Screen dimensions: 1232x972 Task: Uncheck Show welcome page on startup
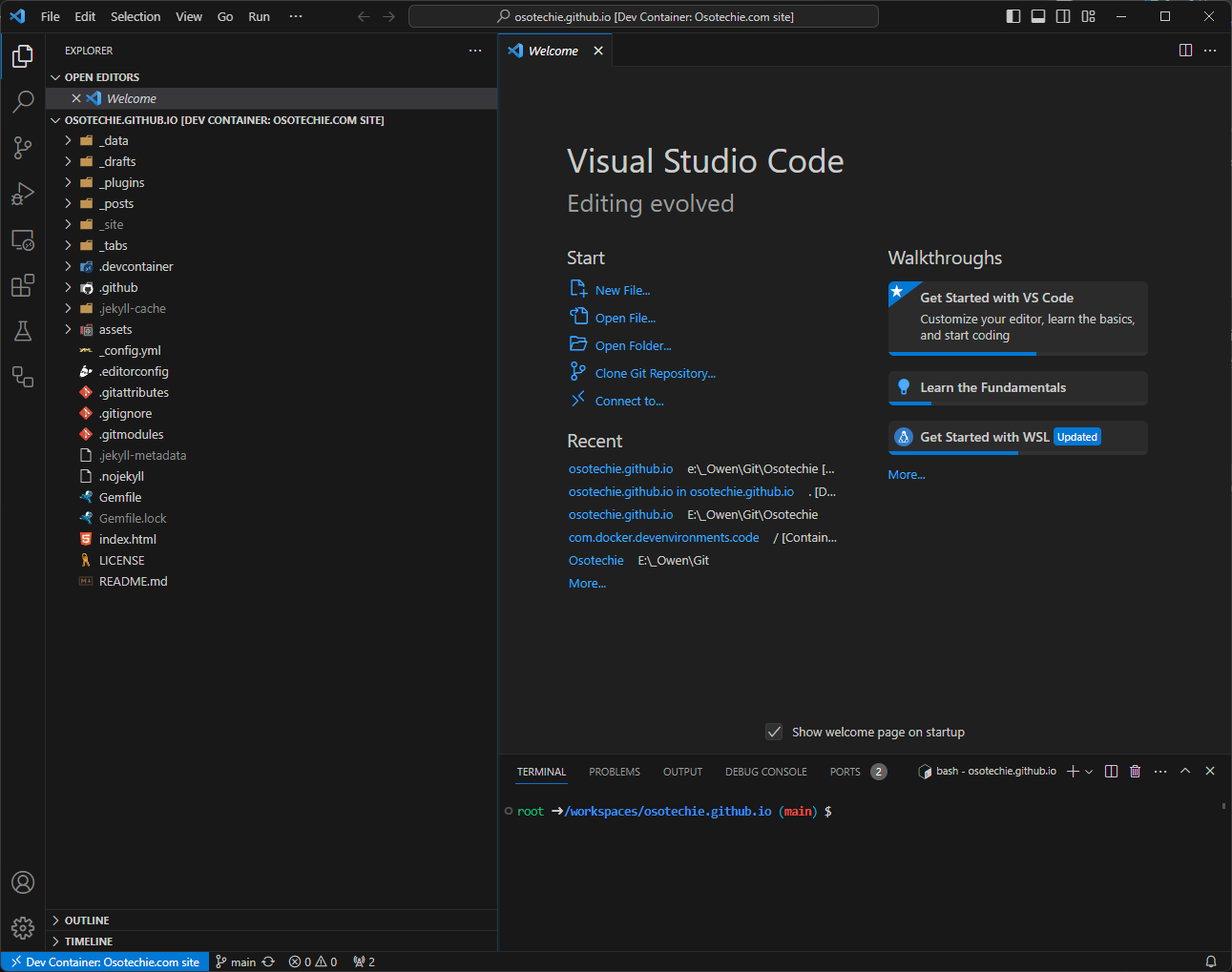(774, 732)
